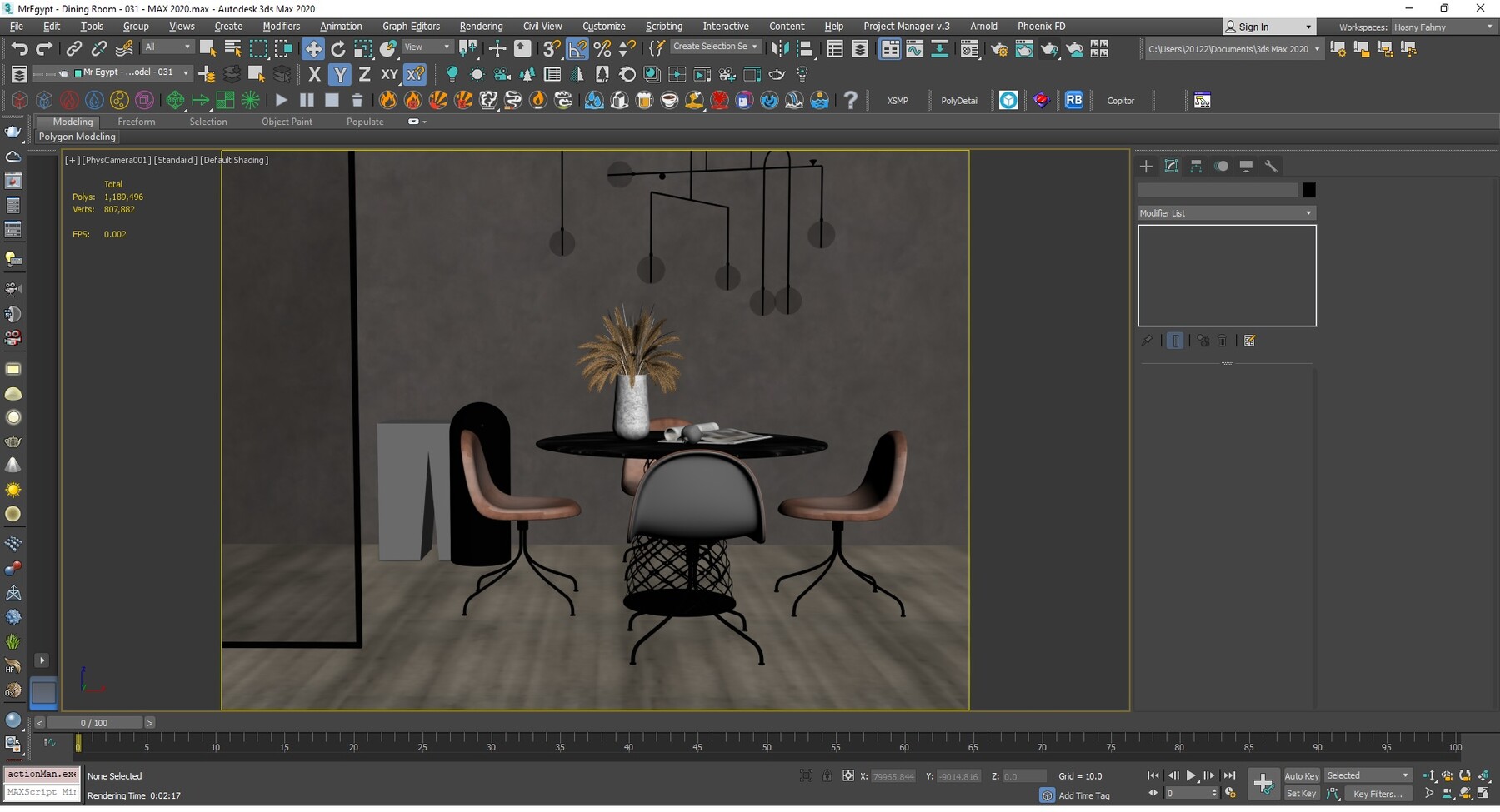Toggle the selection lock icon in status bar
The image size is (1500, 812).
pyautogui.click(x=827, y=775)
